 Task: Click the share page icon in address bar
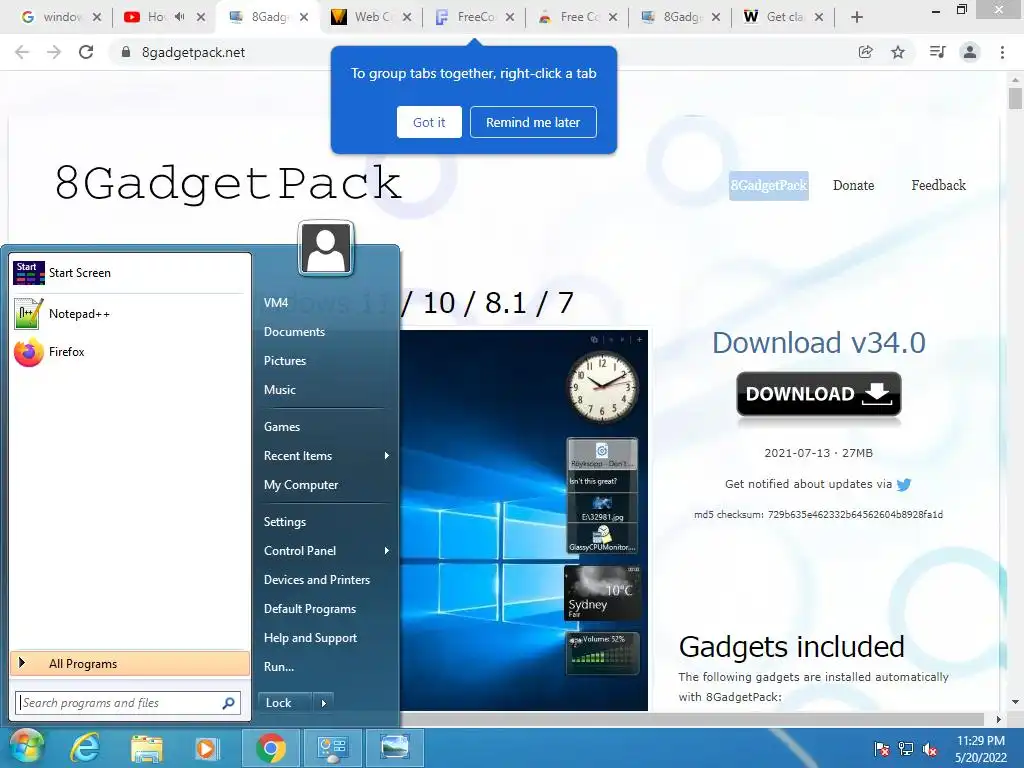tap(865, 52)
